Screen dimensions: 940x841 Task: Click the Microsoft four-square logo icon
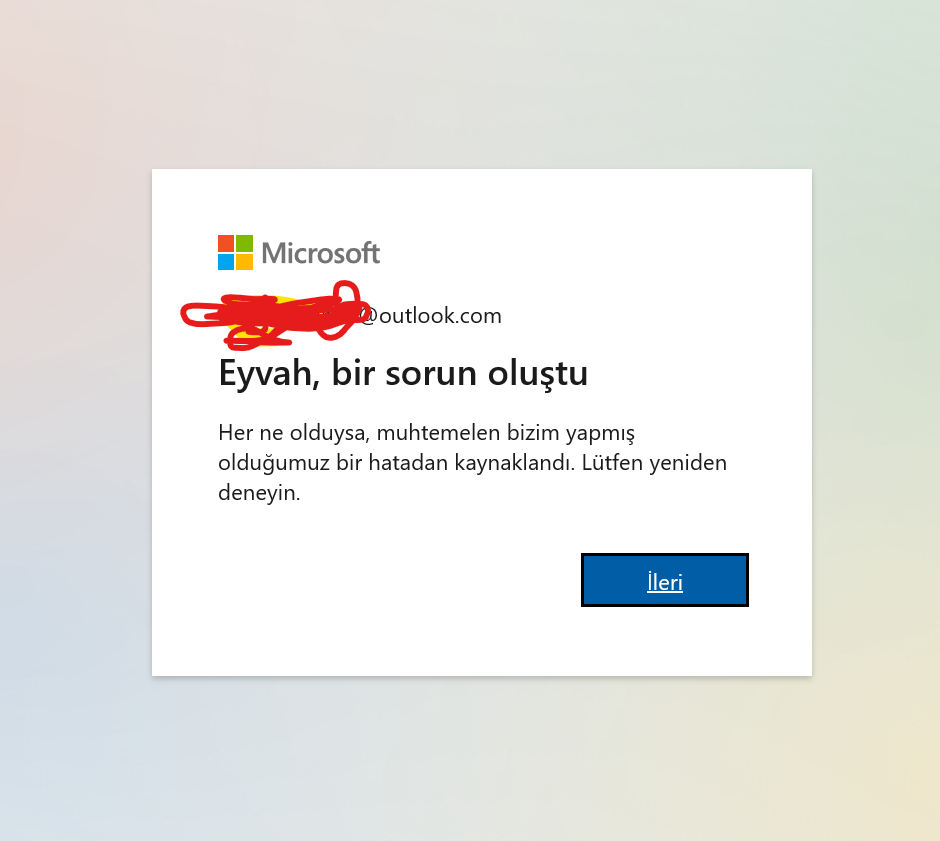coord(235,252)
